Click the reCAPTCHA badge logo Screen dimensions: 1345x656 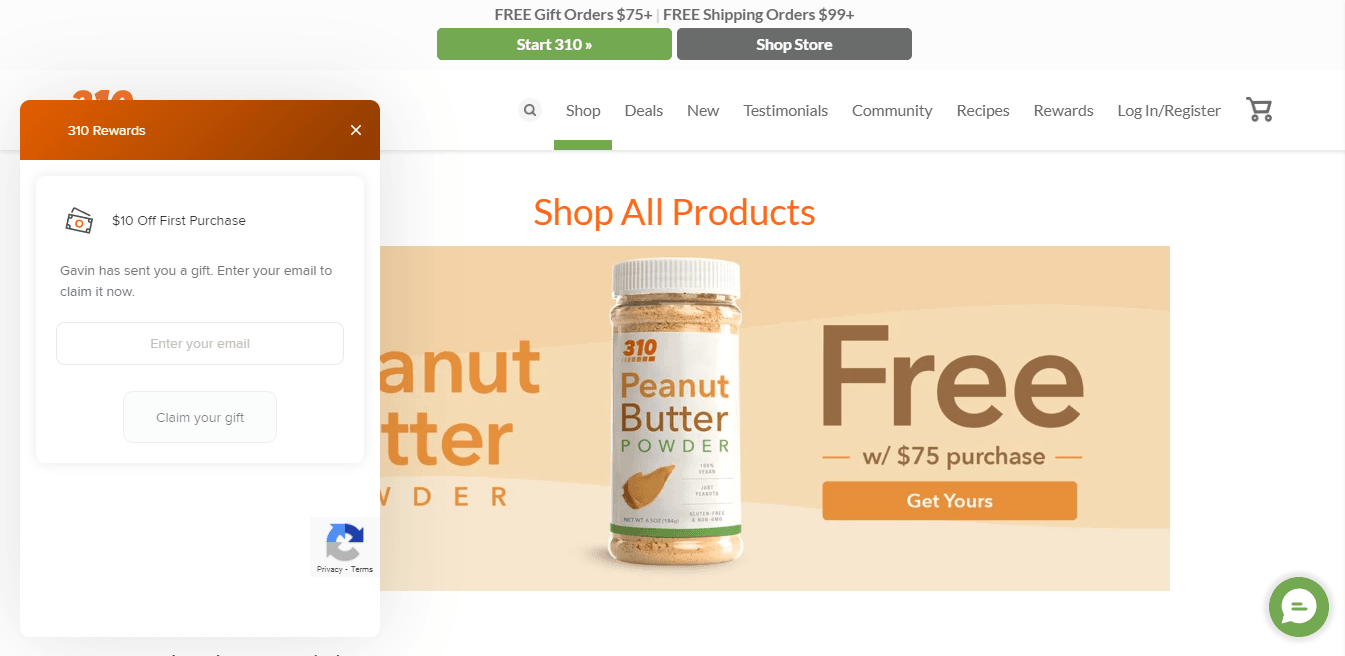344,541
